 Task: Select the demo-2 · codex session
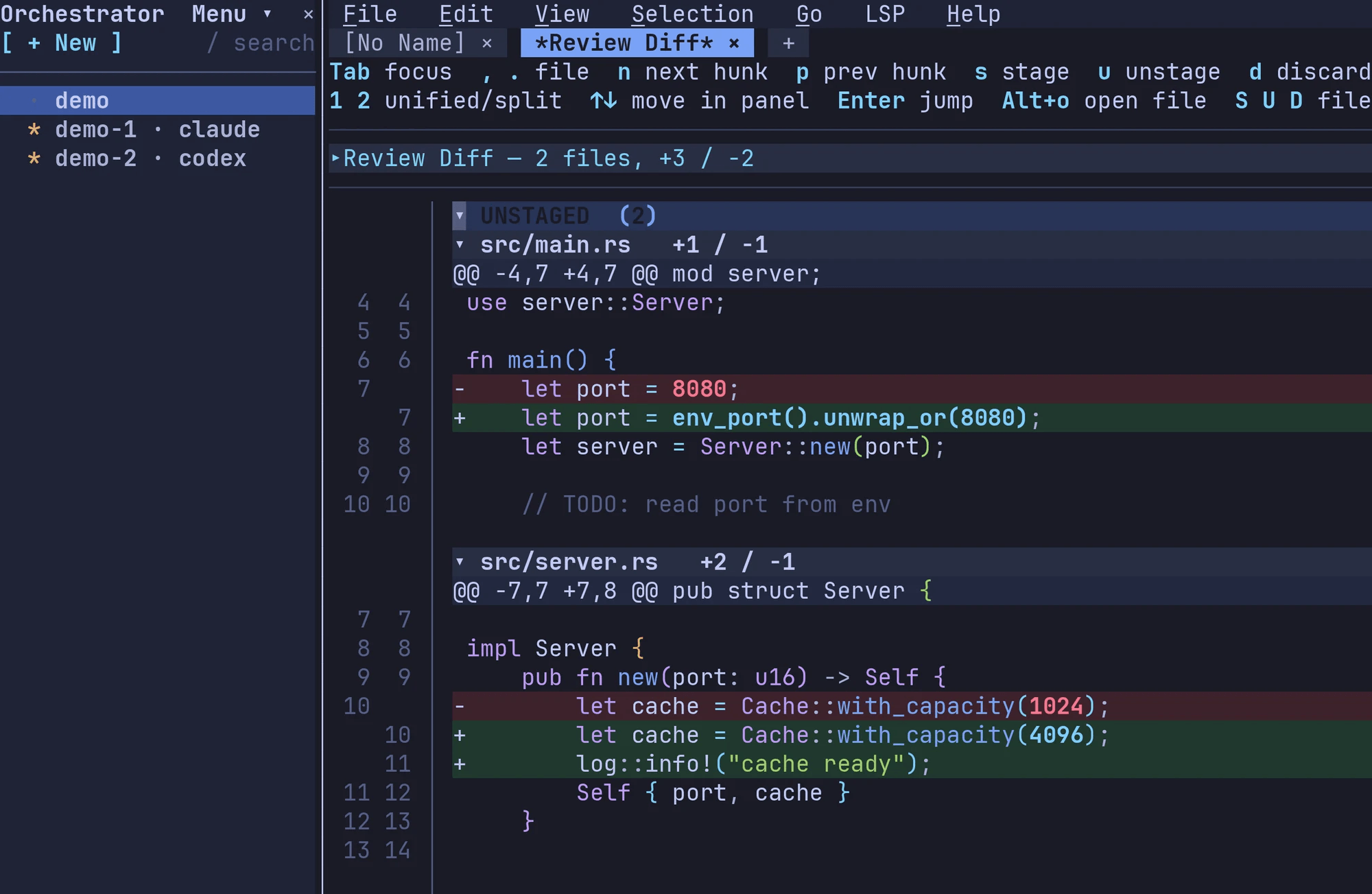click(158, 158)
